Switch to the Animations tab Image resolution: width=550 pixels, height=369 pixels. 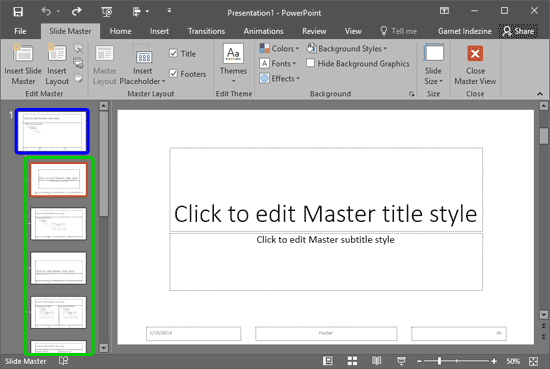coord(263,31)
